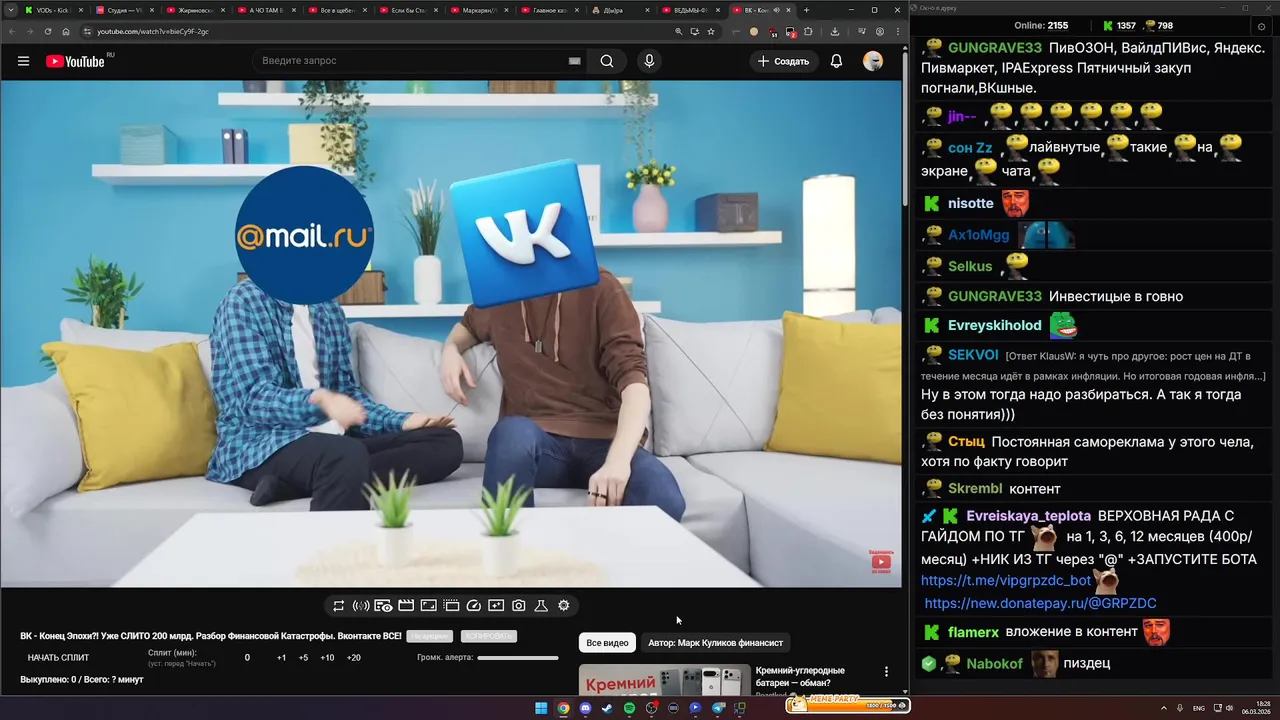Click the Создать create button
1280x720 pixels.
(784, 61)
